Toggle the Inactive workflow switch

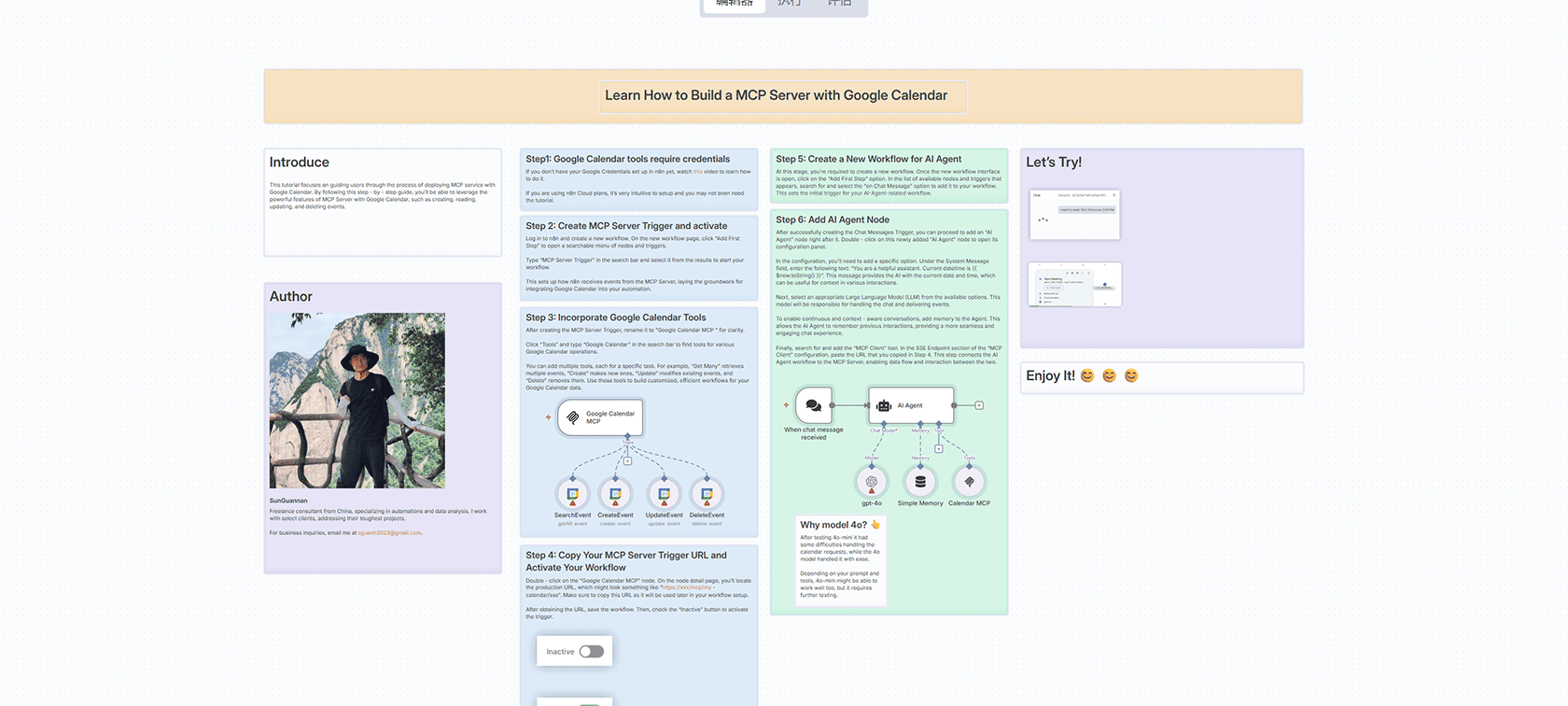(592, 652)
